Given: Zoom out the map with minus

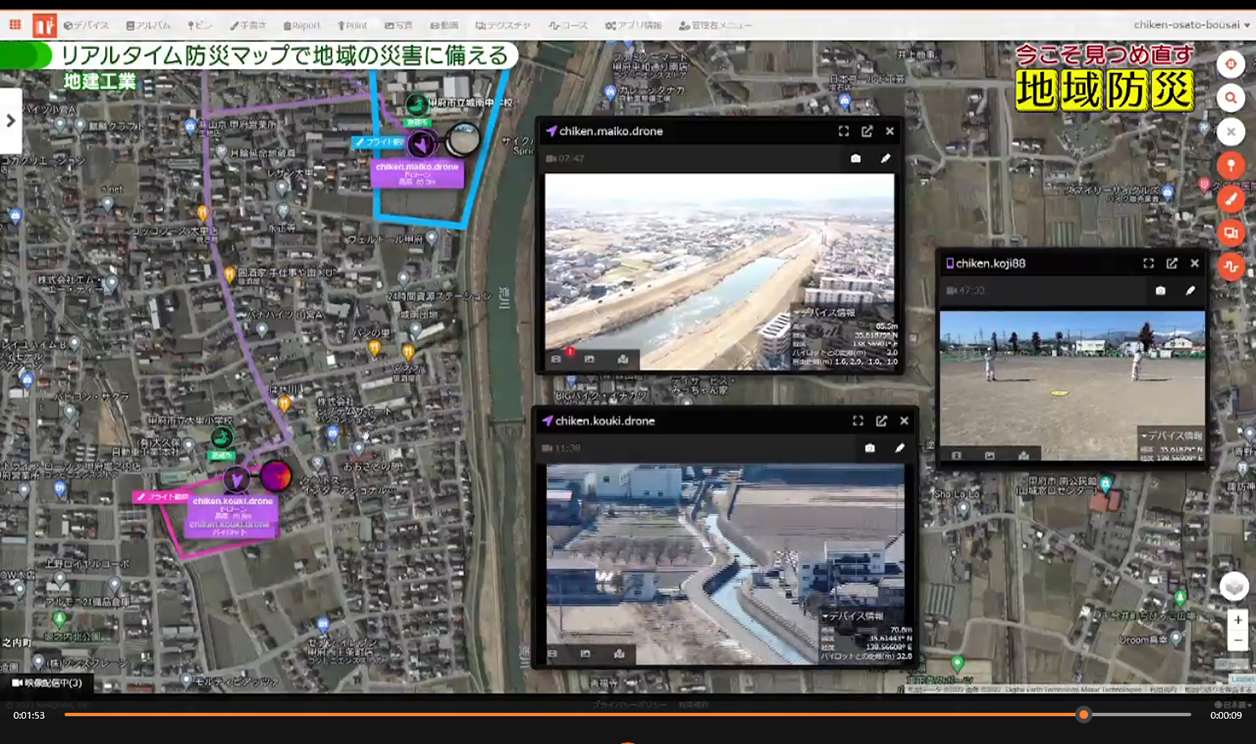Looking at the screenshot, I should click(1238, 641).
